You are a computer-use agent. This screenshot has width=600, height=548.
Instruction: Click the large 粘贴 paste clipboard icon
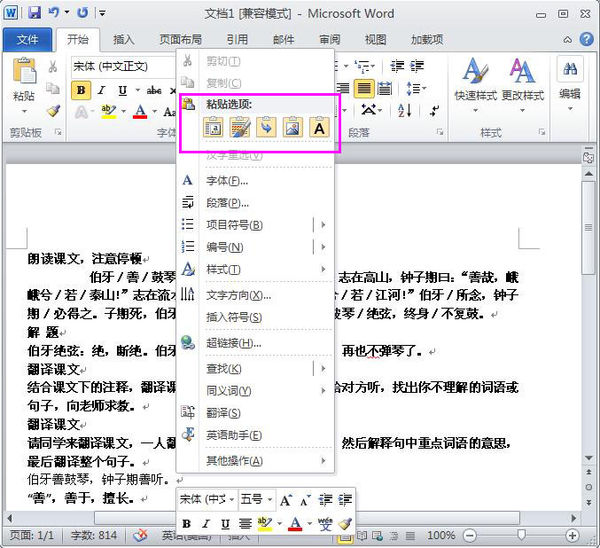pyautogui.click(x=24, y=70)
